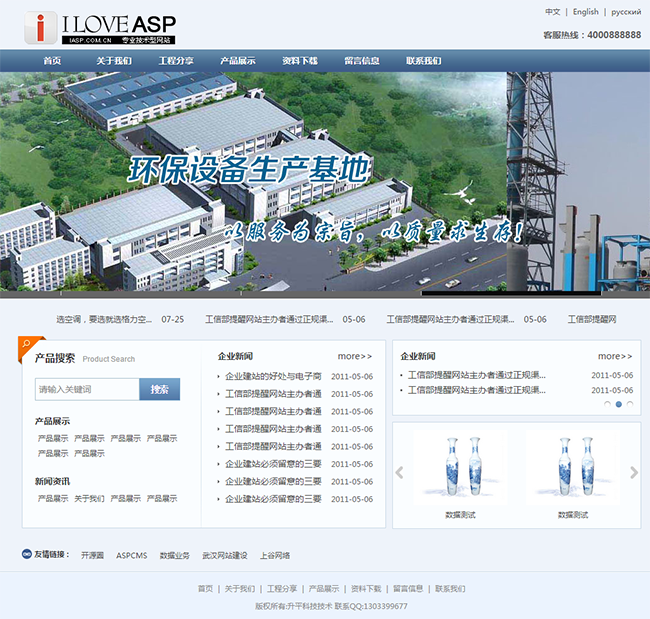Click the friendly links round icon

tap(26, 554)
